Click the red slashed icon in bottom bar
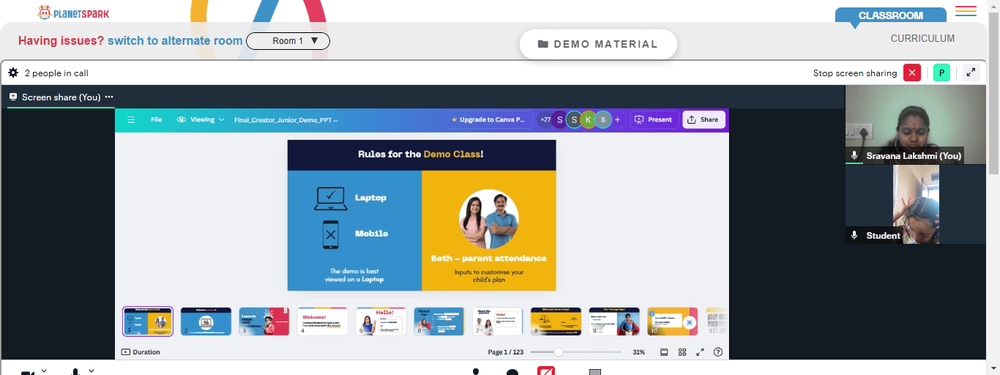Screen dimensions: 1000x375 coord(546,371)
